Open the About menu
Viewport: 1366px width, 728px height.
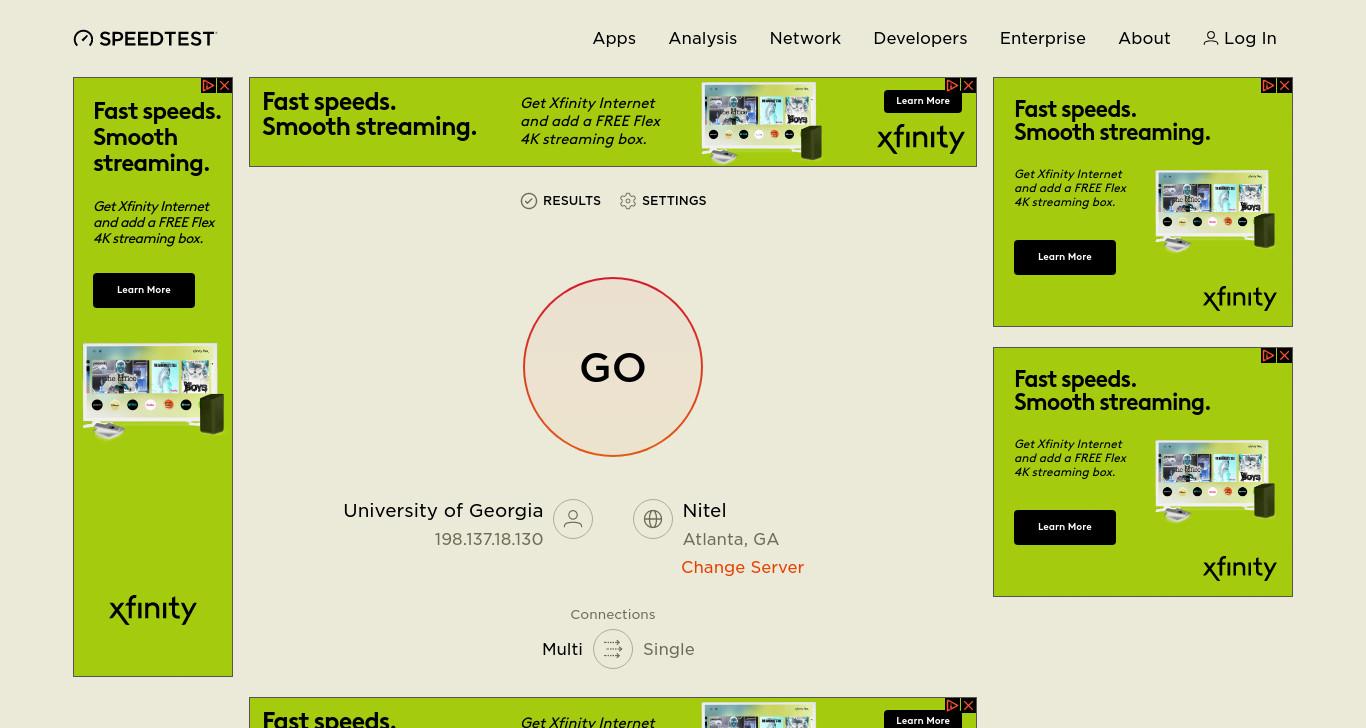1144,38
